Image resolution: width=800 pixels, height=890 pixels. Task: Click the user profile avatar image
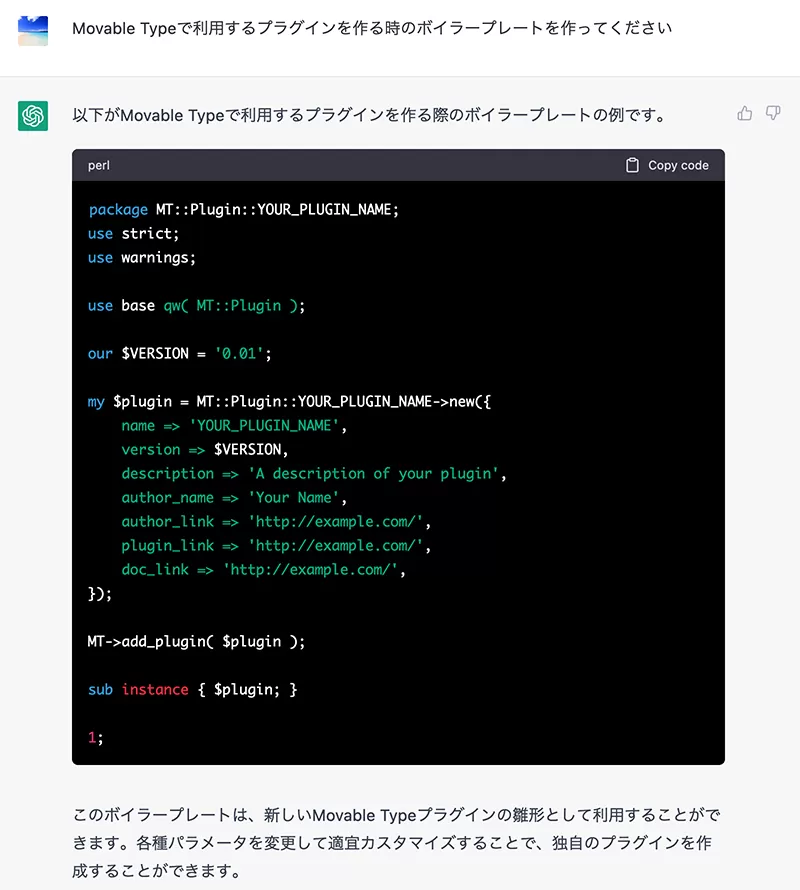coord(33,30)
